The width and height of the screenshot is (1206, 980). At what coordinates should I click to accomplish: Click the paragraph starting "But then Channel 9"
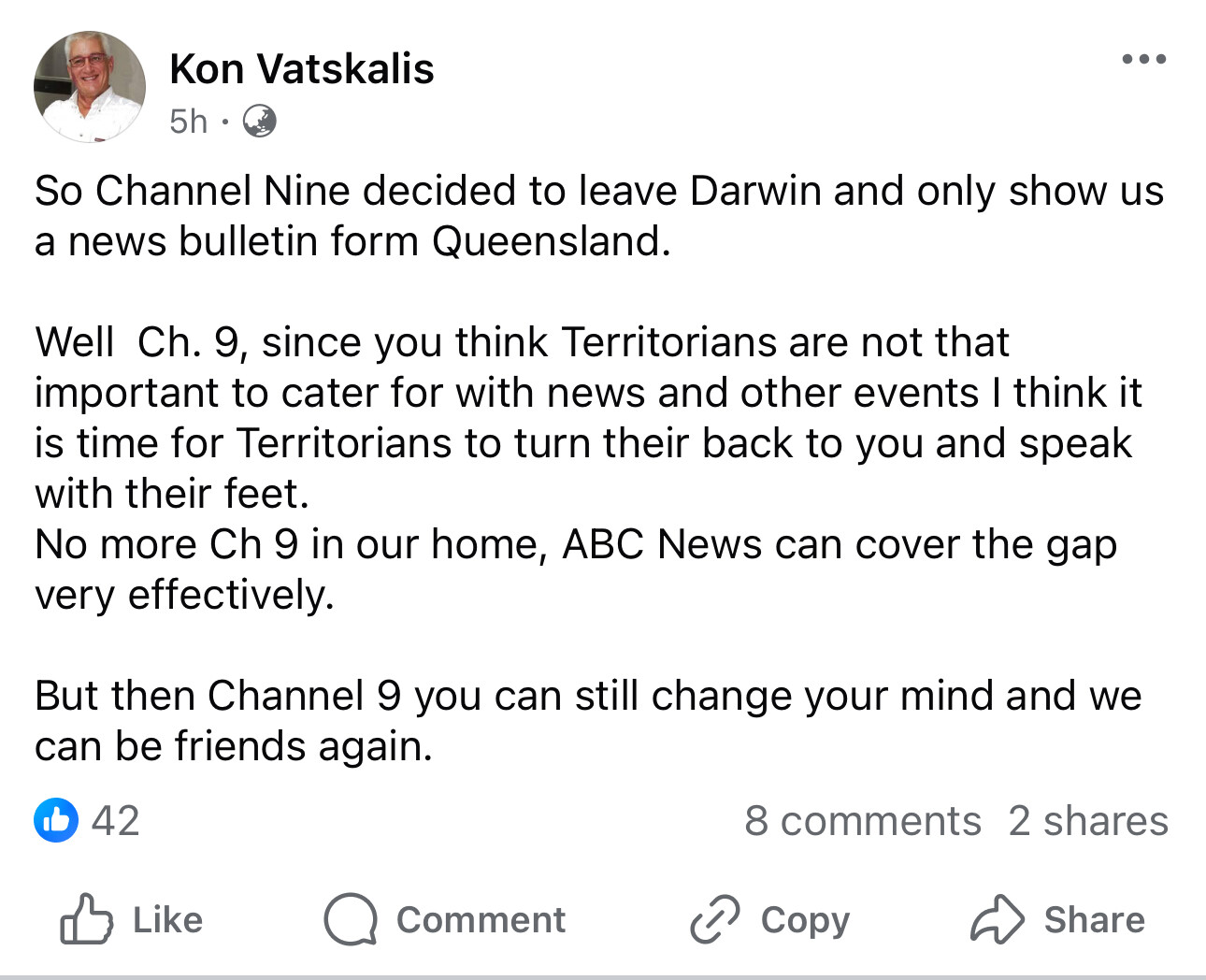click(587, 721)
